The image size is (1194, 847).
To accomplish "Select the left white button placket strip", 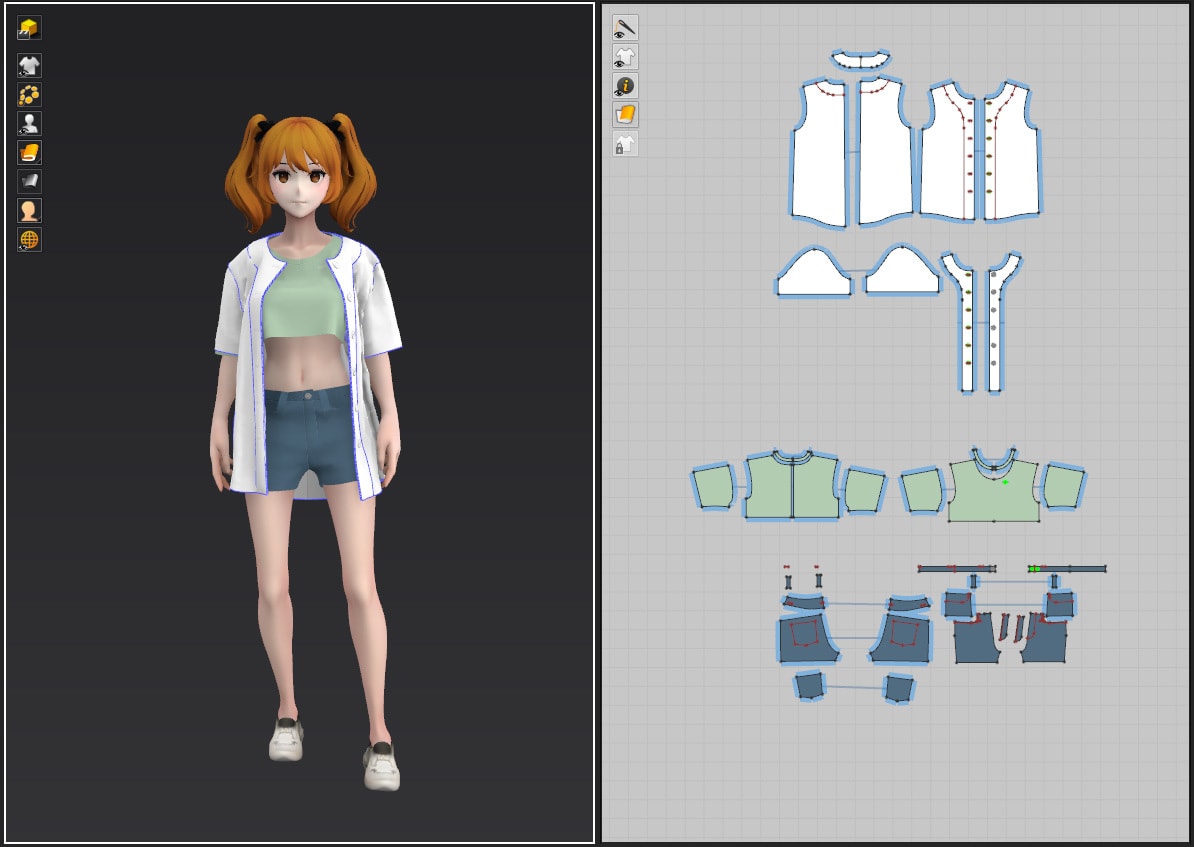I will pos(966,335).
